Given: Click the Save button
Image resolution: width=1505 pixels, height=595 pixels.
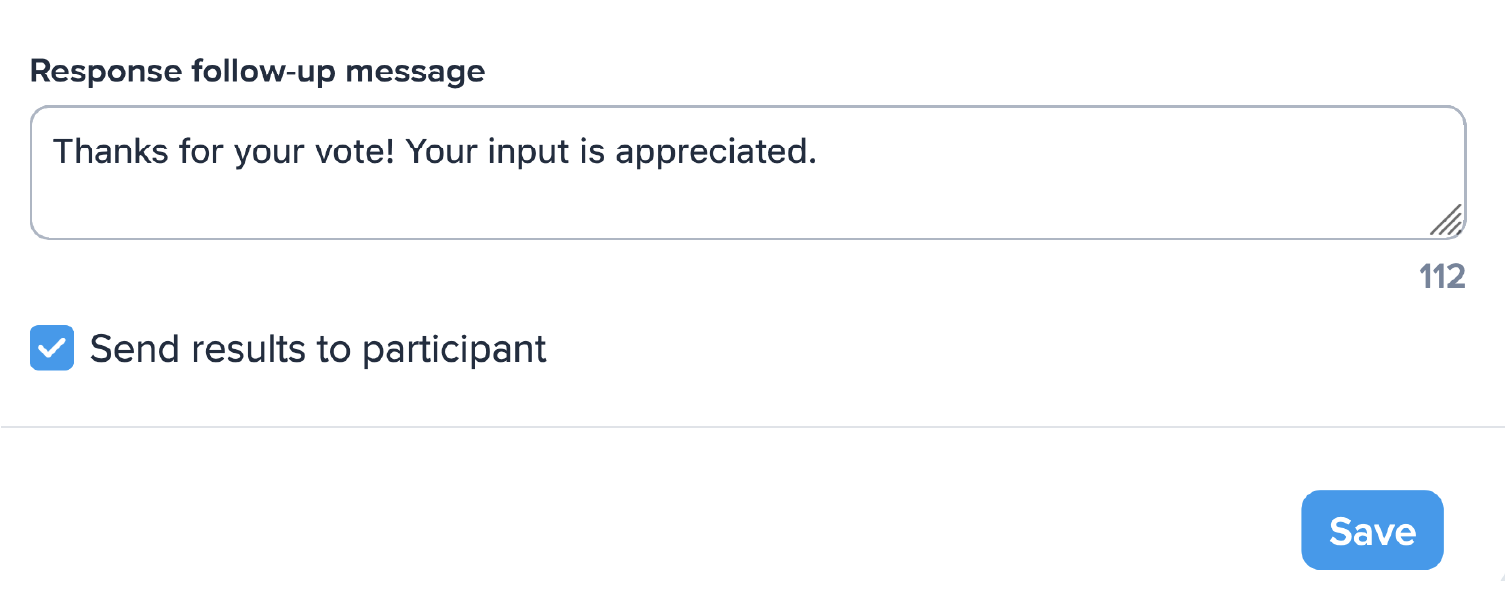Looking at the screenshot, I should click(1372, 531).
